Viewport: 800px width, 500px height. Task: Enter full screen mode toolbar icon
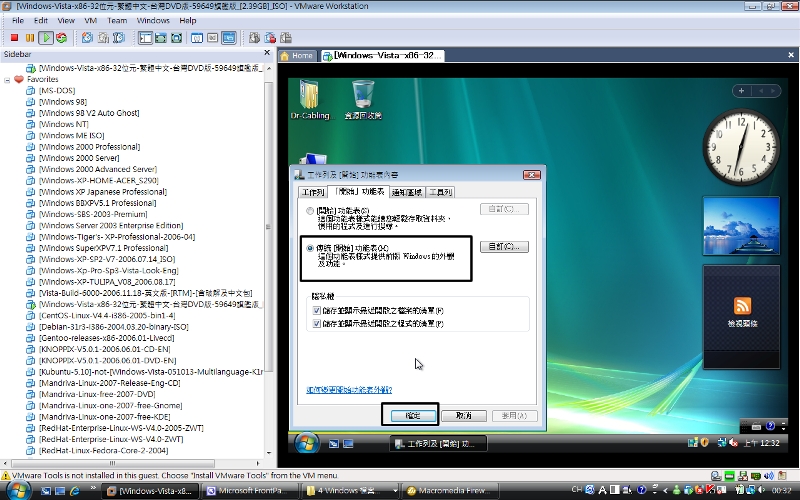point(177,38)
